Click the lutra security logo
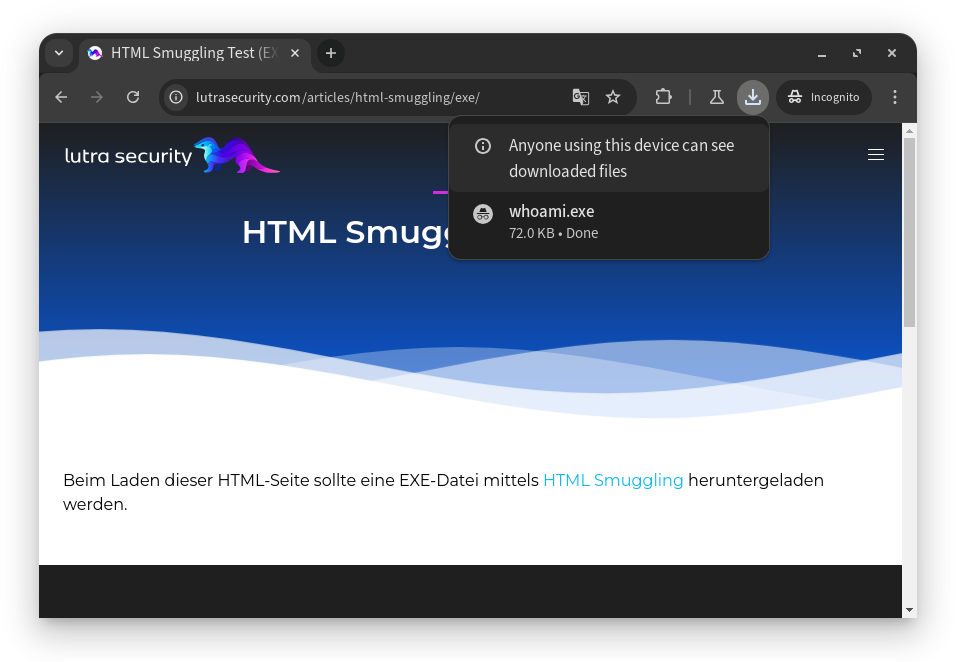 click(x=170, y=155)
